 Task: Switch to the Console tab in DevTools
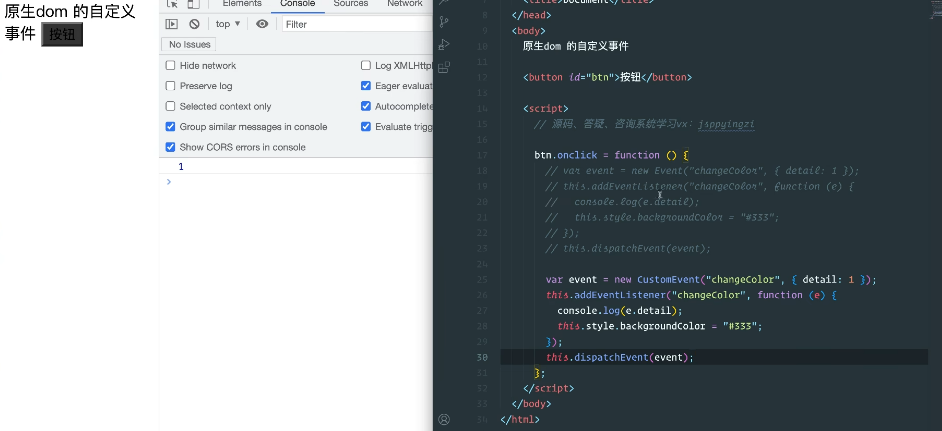pos(298,4)
